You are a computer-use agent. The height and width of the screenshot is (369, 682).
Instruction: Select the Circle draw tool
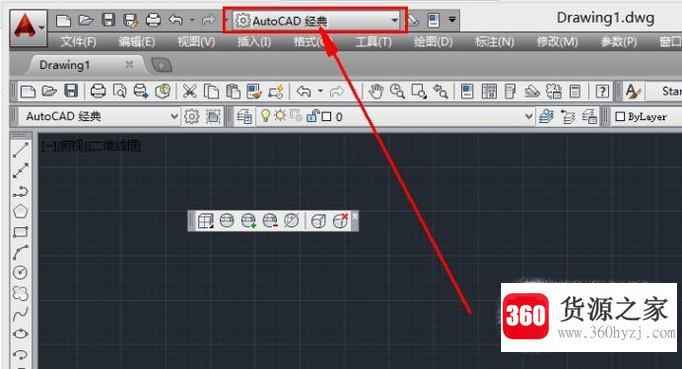pyautogui.click(x=20, y=272)
